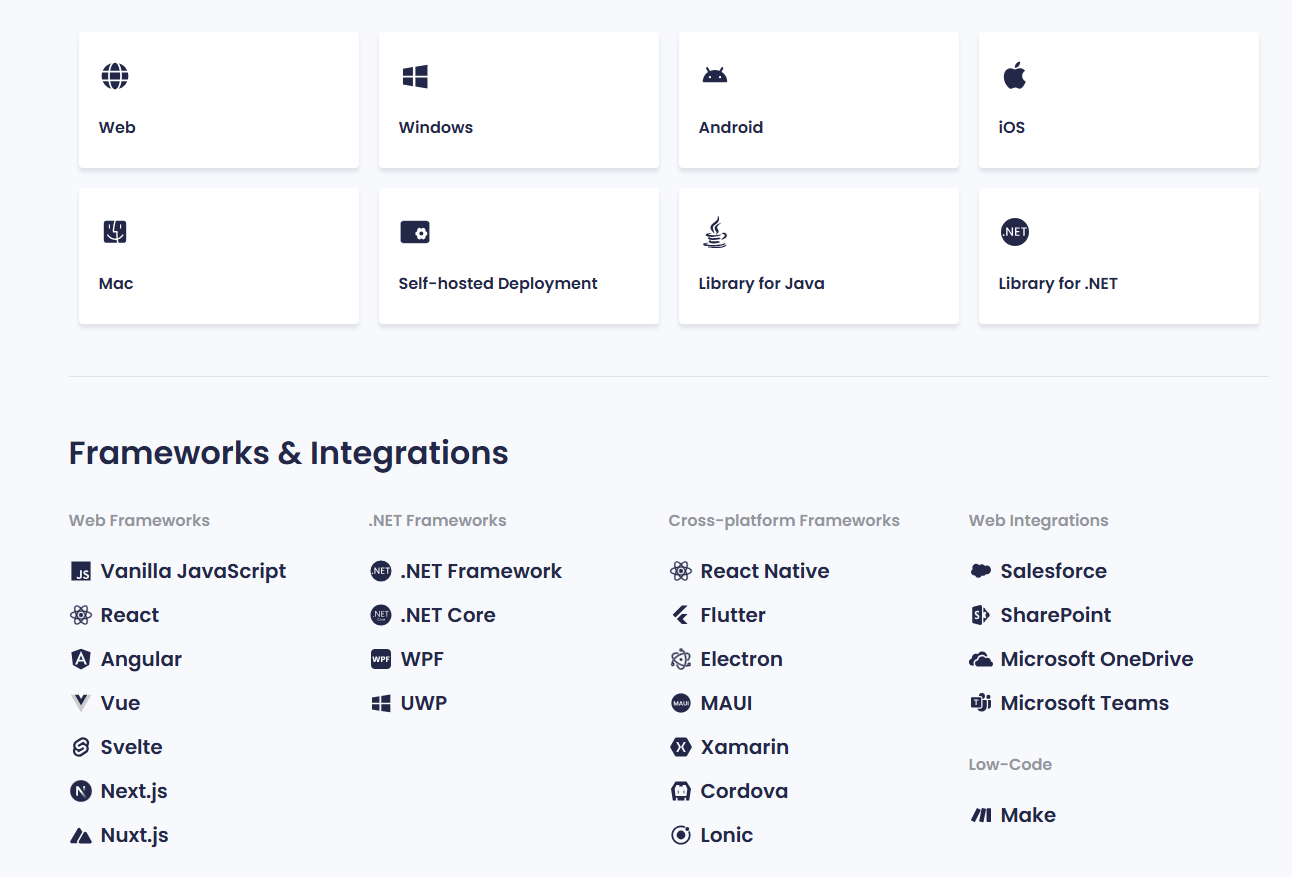This screenshot has width=1292, height=877.
Task: Click the globe icon on Web card
Action: [x=115, y=76]
